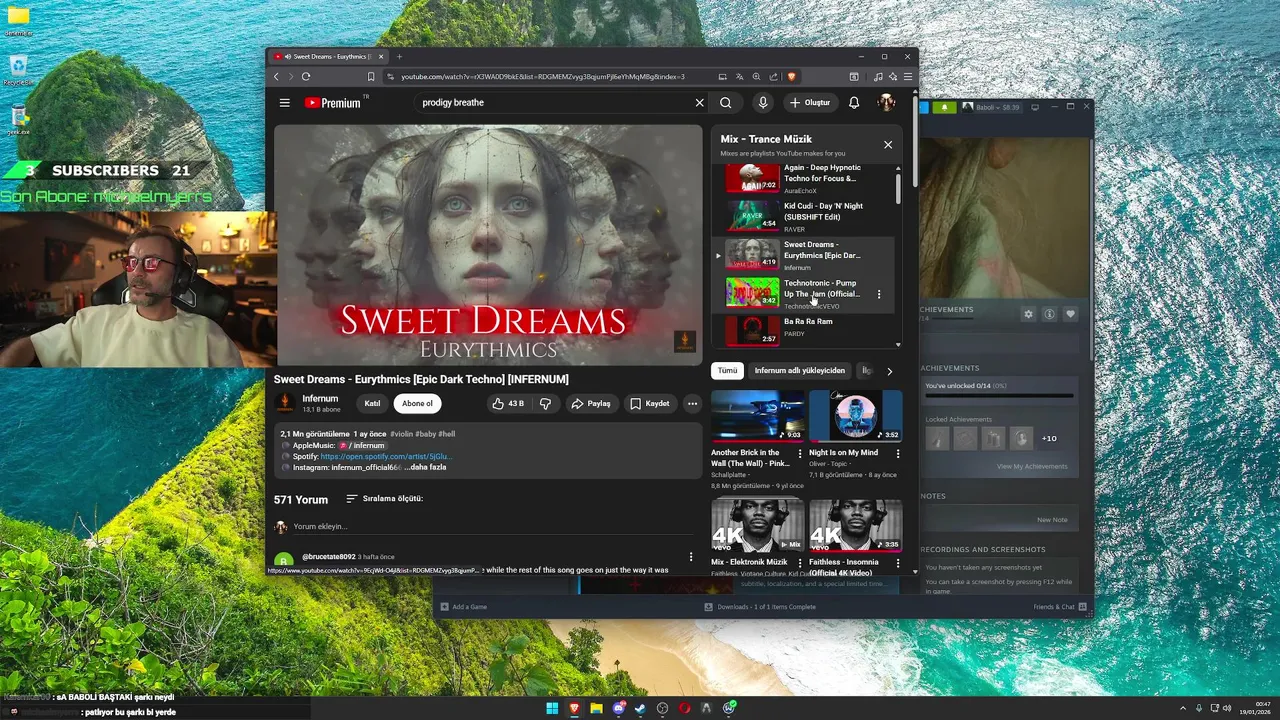Select the Infernum adlı yükleyiciden chip
This screenshot has height=720, width=1280.
(800, 371)
